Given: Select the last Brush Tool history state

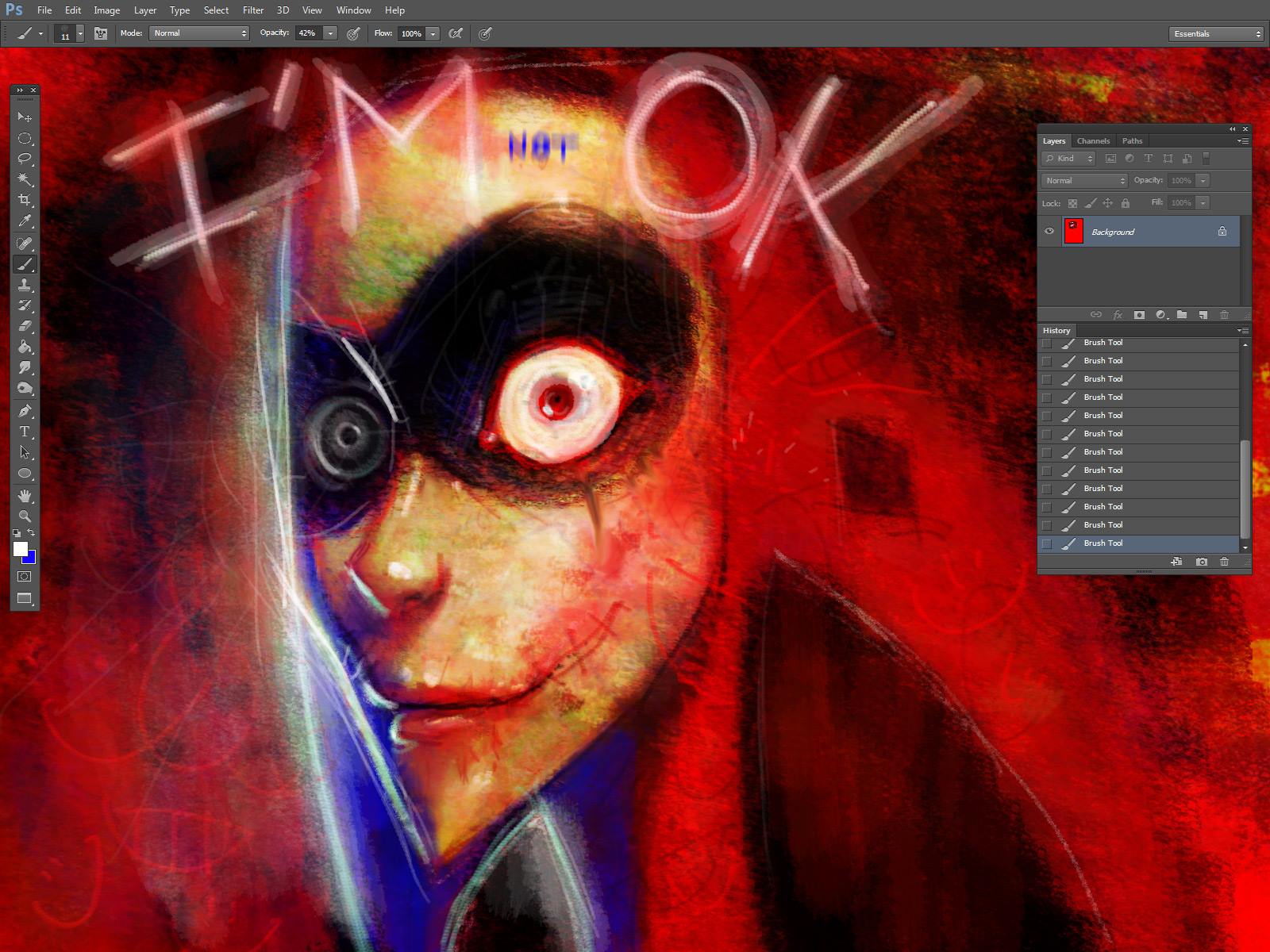Looking at the screenshot, I should (x=1103, y=543).
